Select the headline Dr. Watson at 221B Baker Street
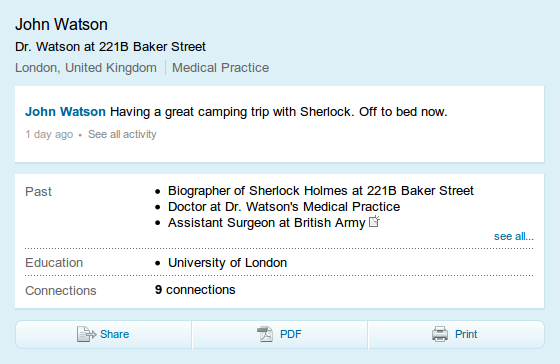 [x=110, y=47]
